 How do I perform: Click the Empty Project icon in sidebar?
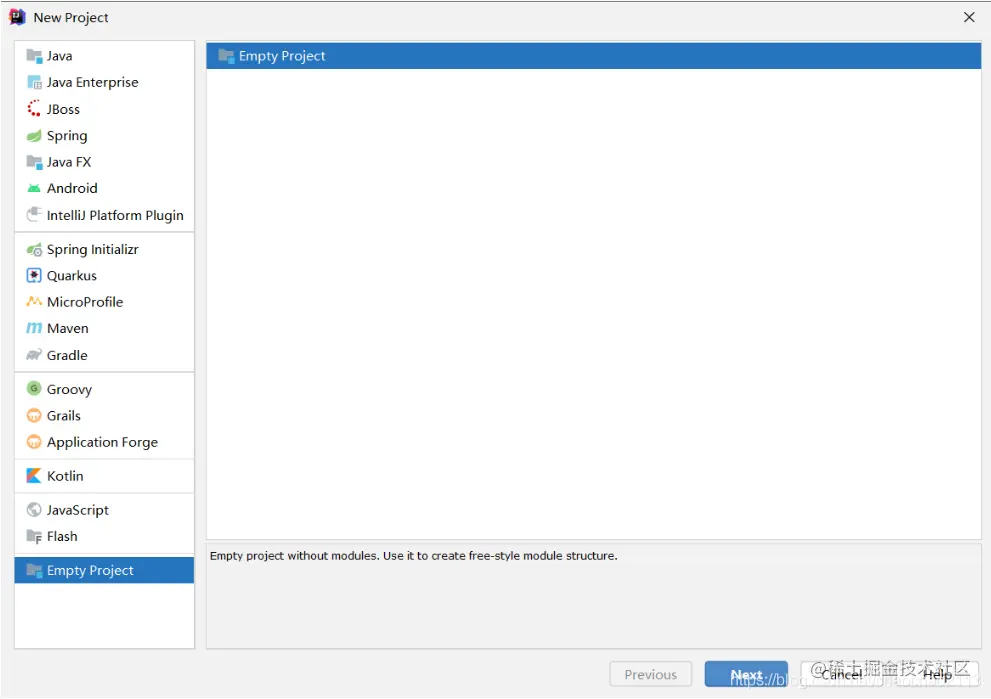[x=34, y=570]
